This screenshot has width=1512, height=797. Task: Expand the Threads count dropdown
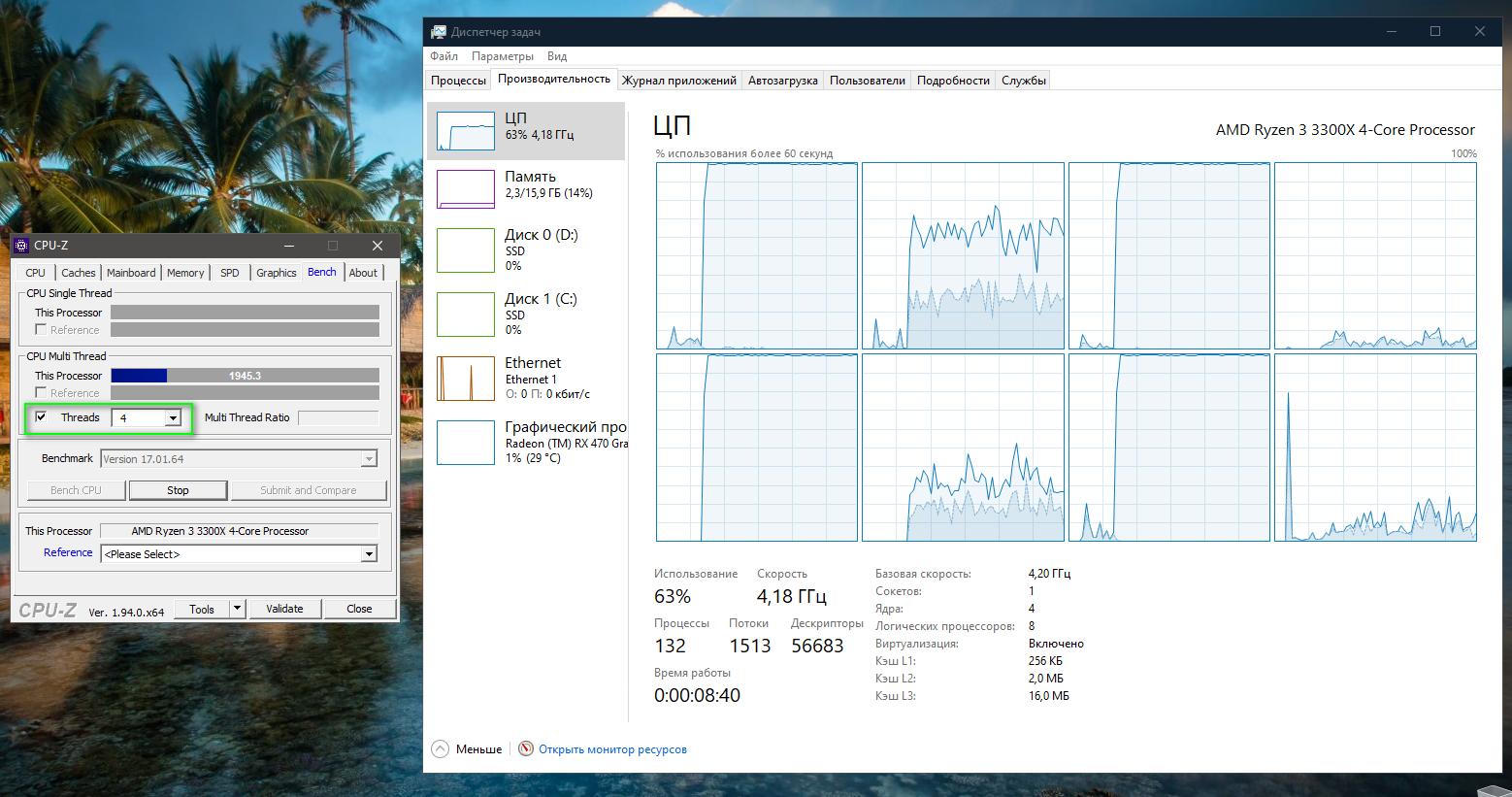pyautogui.click(x=173, y=418)
